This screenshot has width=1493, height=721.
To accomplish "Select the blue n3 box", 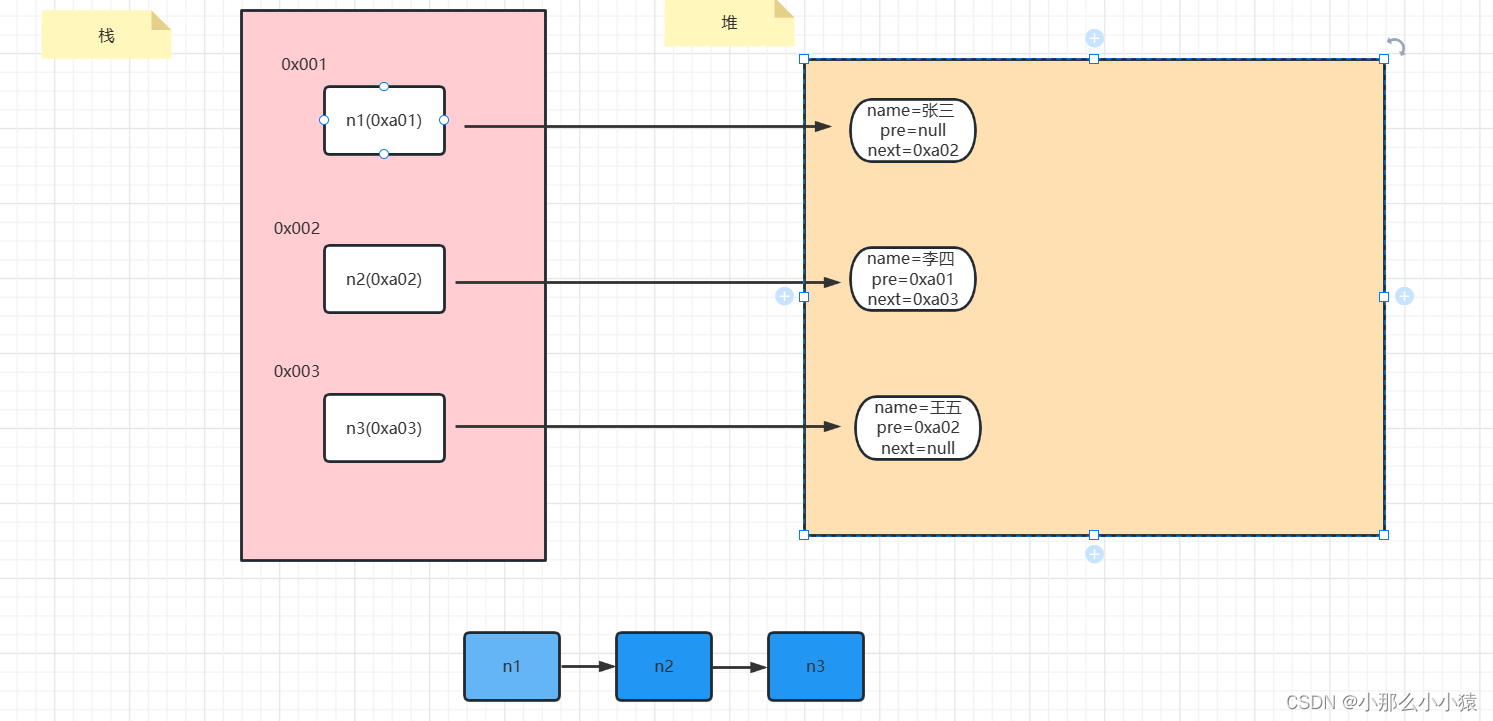I will click(x=816, y=666).
